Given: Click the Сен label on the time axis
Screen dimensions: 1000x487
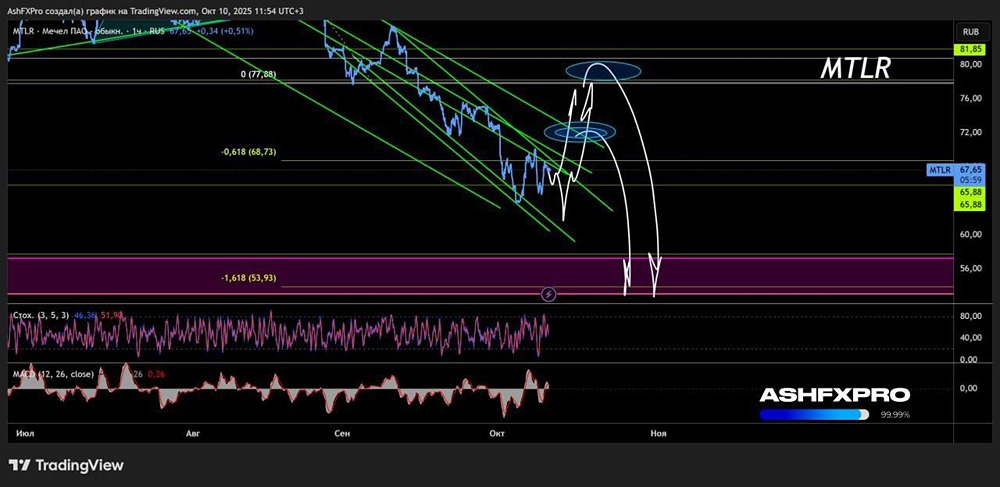Looking at the screenshot, I should tap(342, 433).
